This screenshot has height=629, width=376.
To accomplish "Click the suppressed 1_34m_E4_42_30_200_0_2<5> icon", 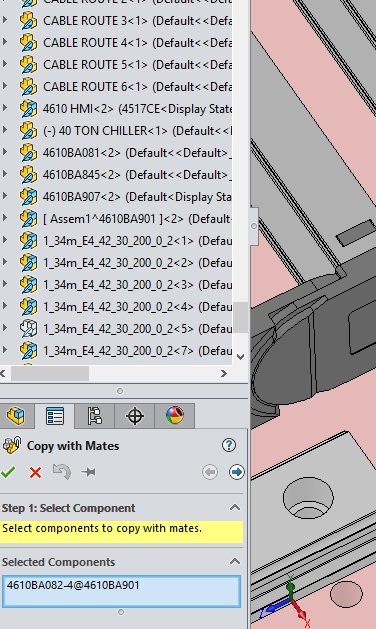I will 28,329.
